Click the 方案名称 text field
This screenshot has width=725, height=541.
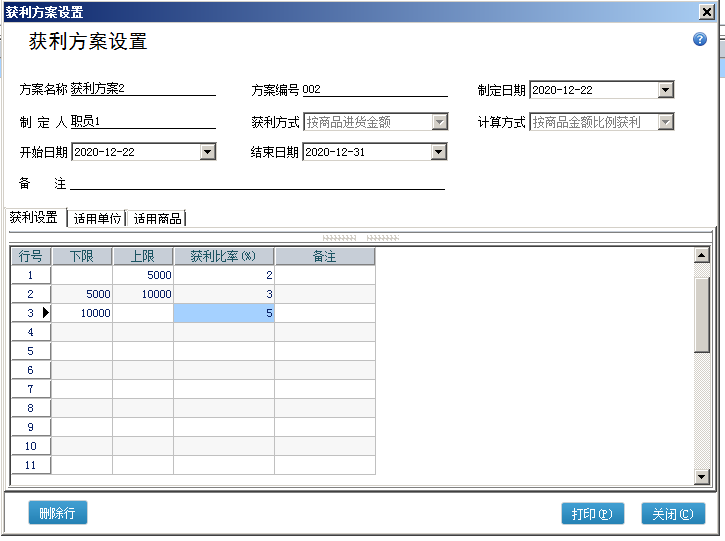tap(142, 88)
